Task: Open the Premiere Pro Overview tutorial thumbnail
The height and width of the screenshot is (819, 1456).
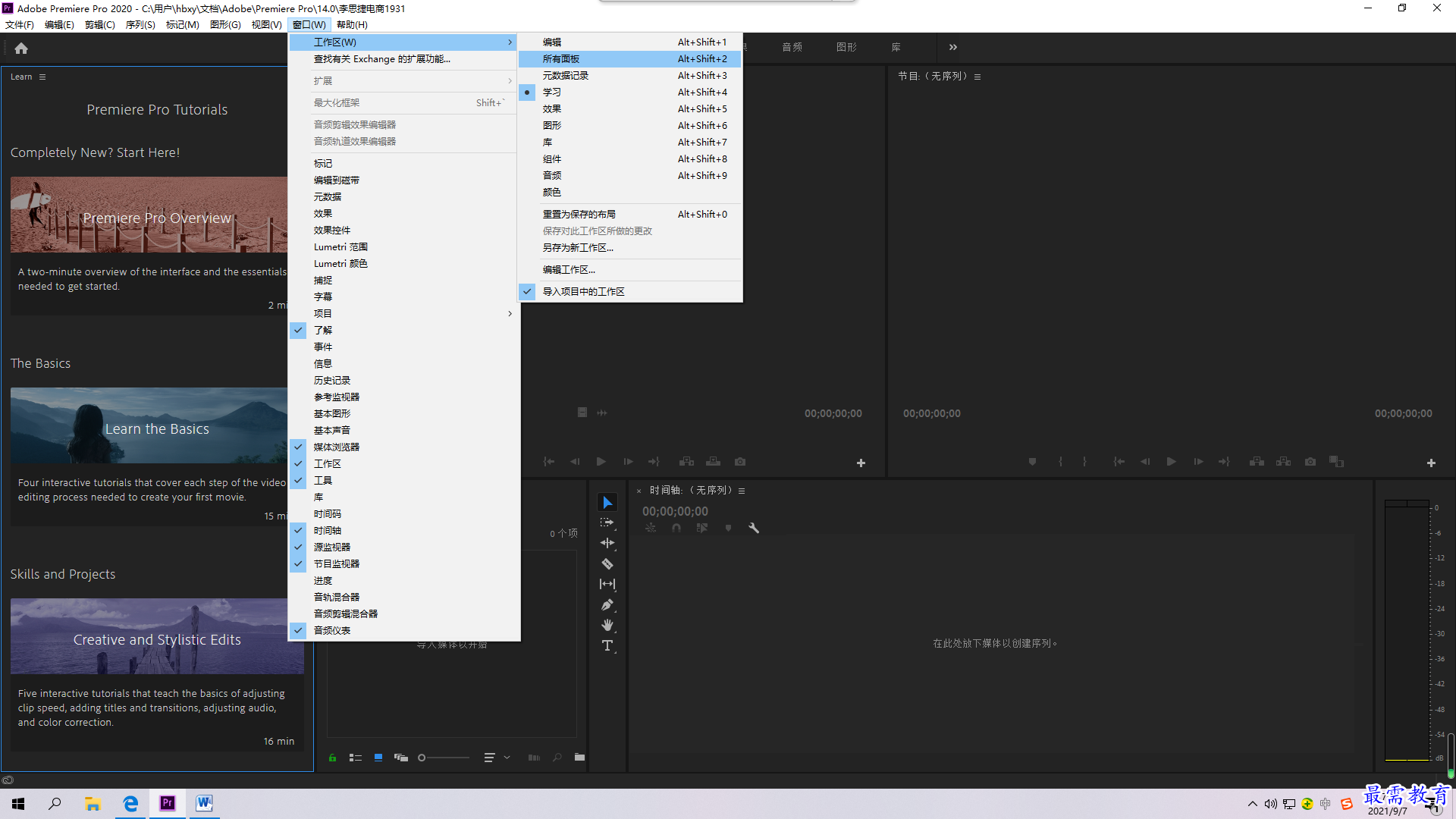Action: click(x=149, y=215)
